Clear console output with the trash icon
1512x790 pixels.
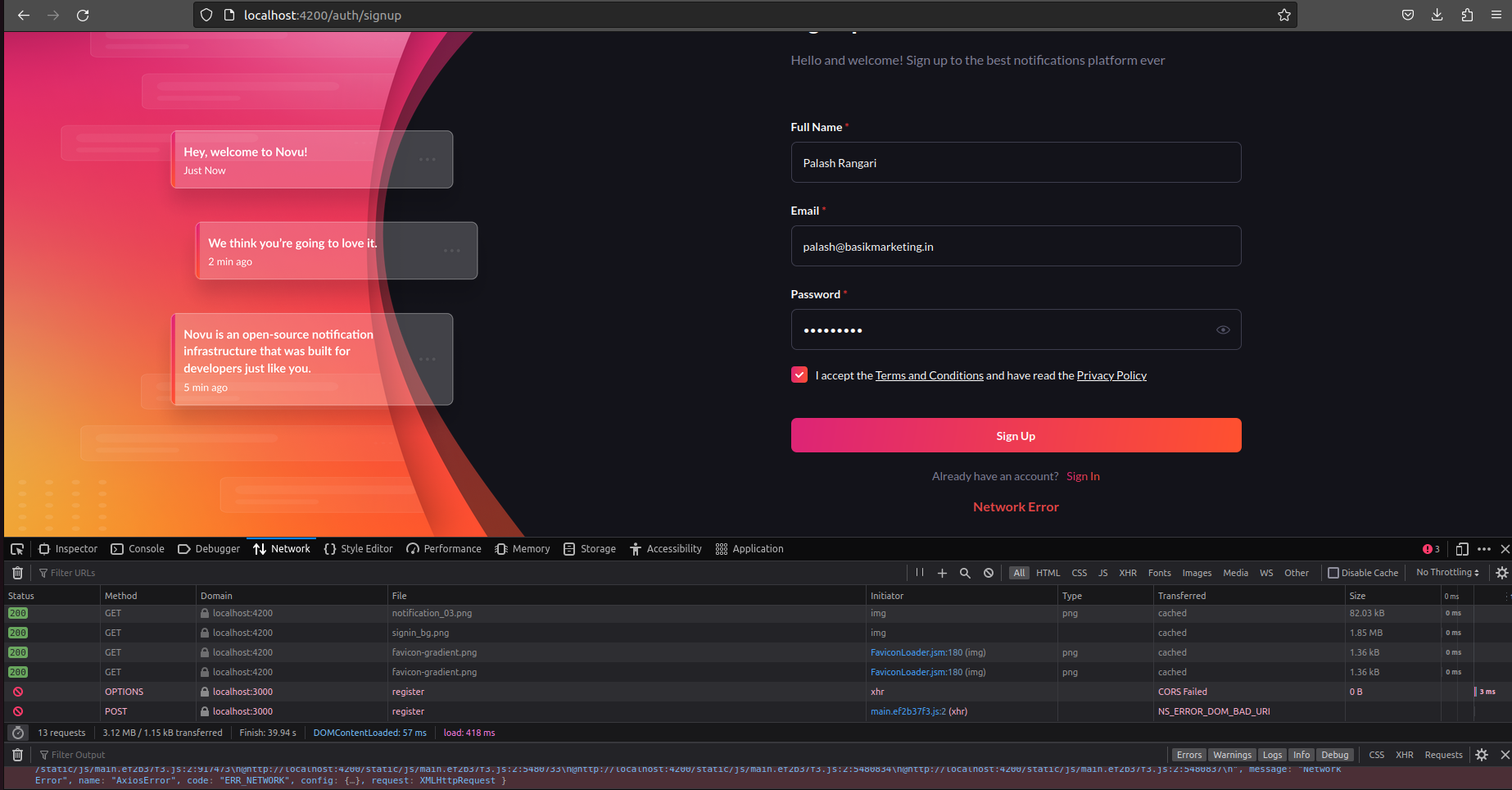[17, 755]
